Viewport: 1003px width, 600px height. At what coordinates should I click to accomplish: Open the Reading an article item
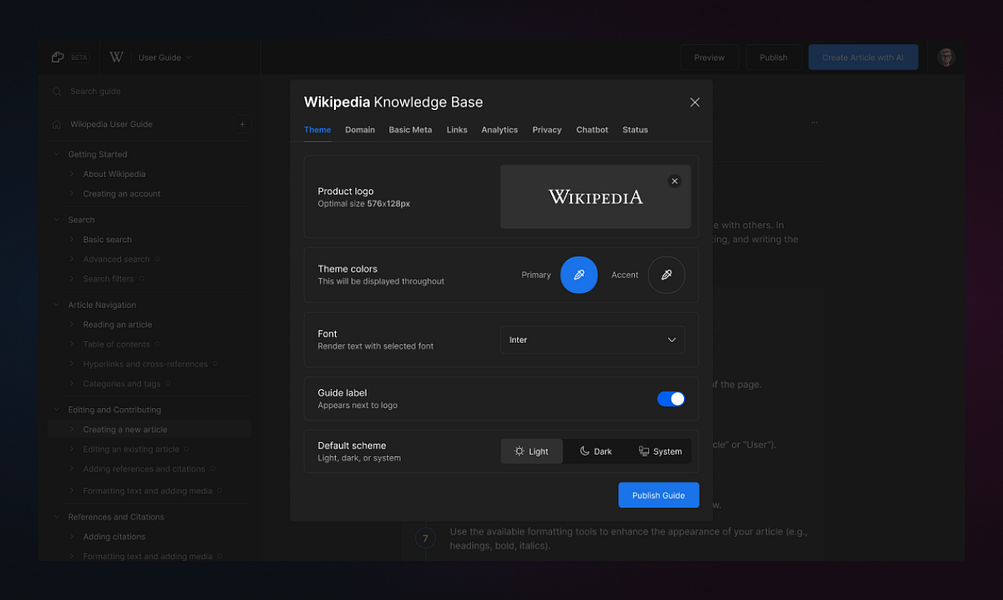(118, 324)
